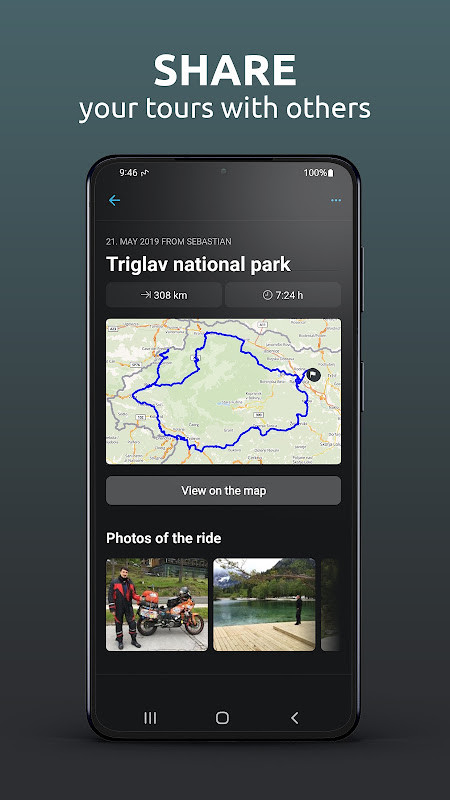The width and height of the screenshot is (450, 800).
Task: Tap the battery icon in status bar
Action: tap(331, 173)
